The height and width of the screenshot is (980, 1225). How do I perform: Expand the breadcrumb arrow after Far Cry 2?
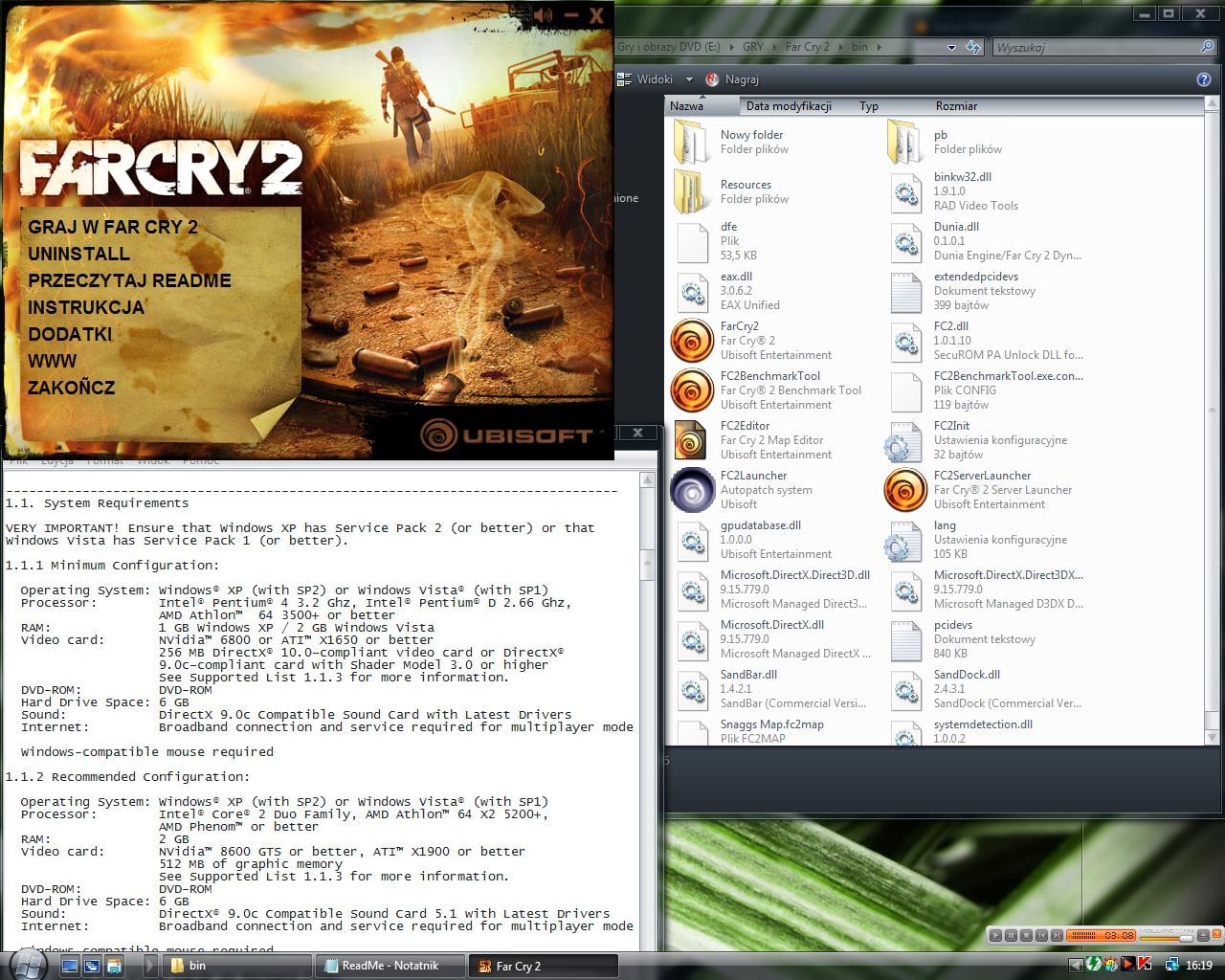[840, 47]
